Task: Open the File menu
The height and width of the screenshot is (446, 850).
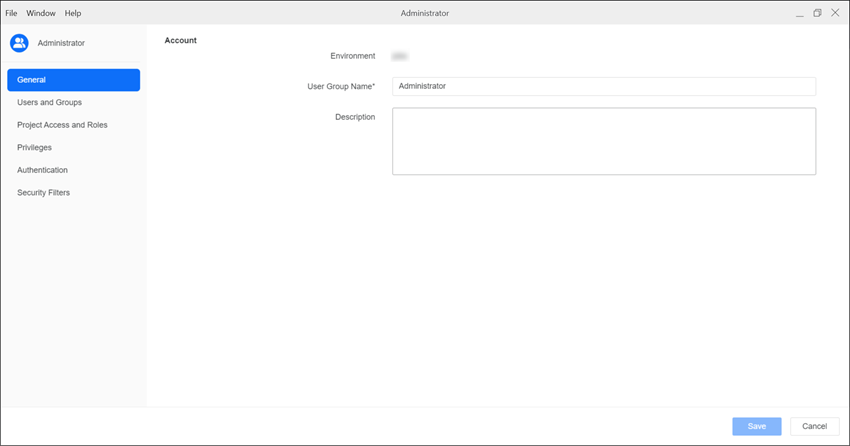Action: (12, 13)
